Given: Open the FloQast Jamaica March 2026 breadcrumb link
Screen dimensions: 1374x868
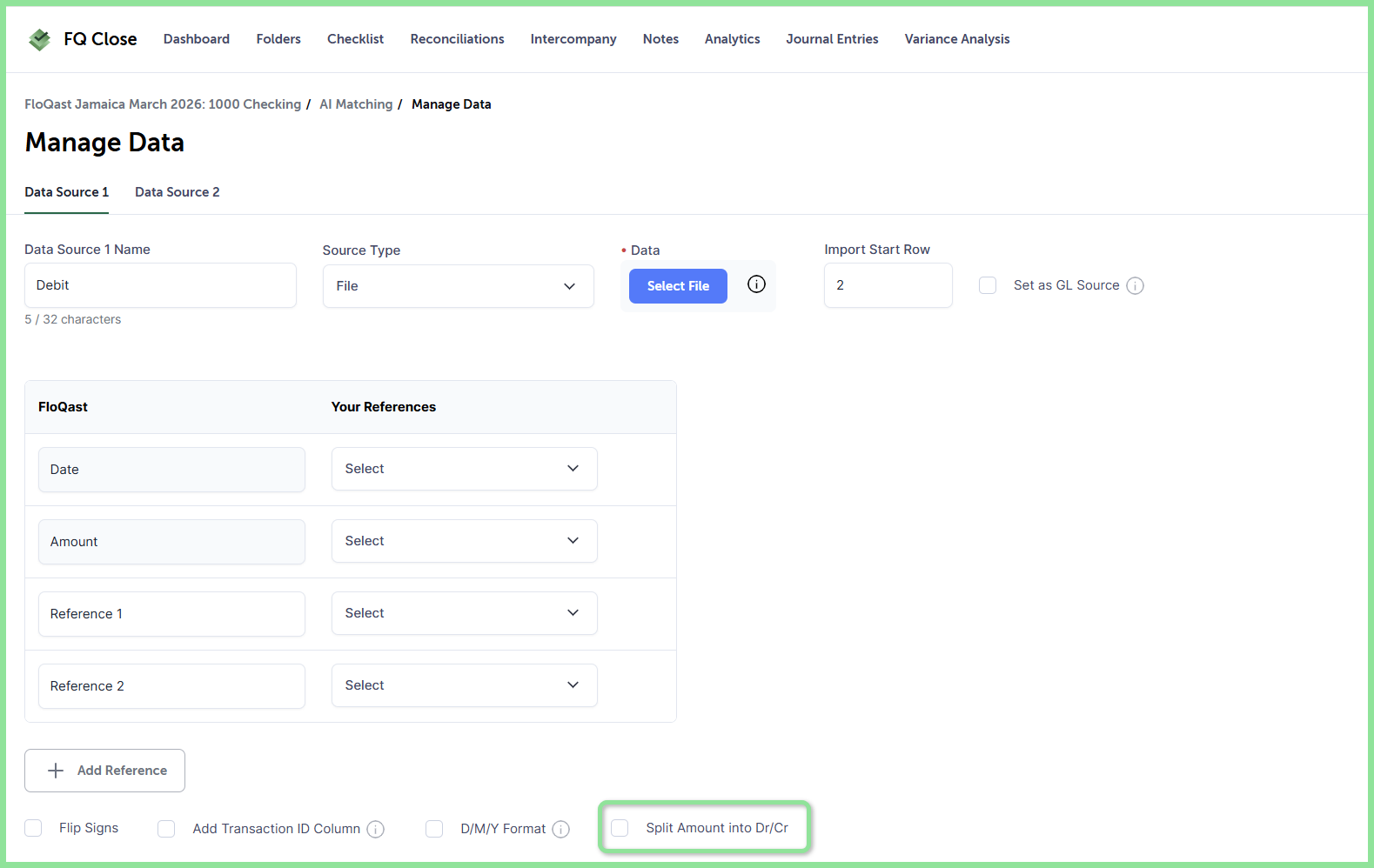Looking at the screenshot, I should (x=163, y=104).
